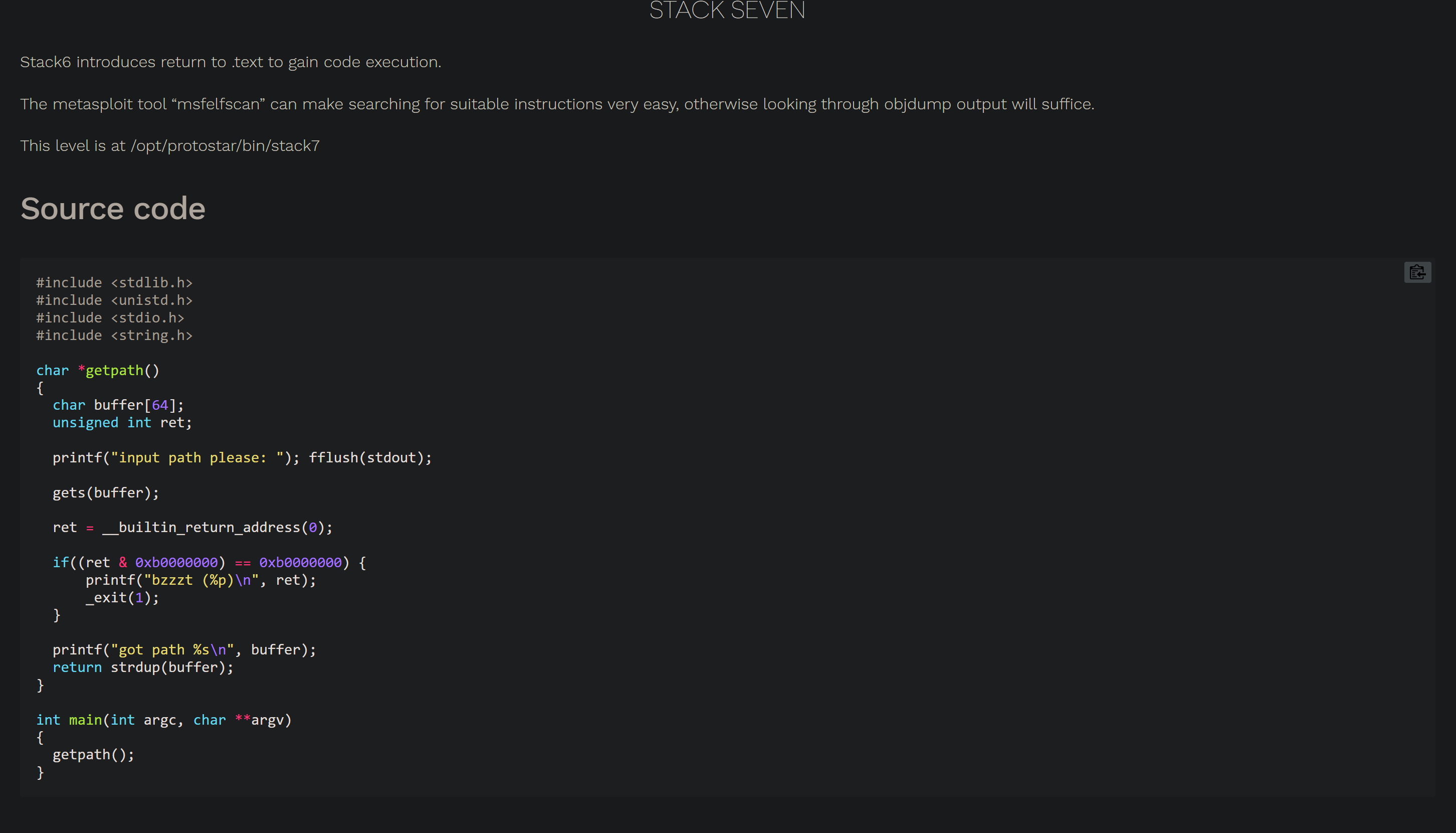This screenshot has height=833, width=1456.
Task: Click the printf 'bzzzt (%p)' line
Action: [200, 580]
